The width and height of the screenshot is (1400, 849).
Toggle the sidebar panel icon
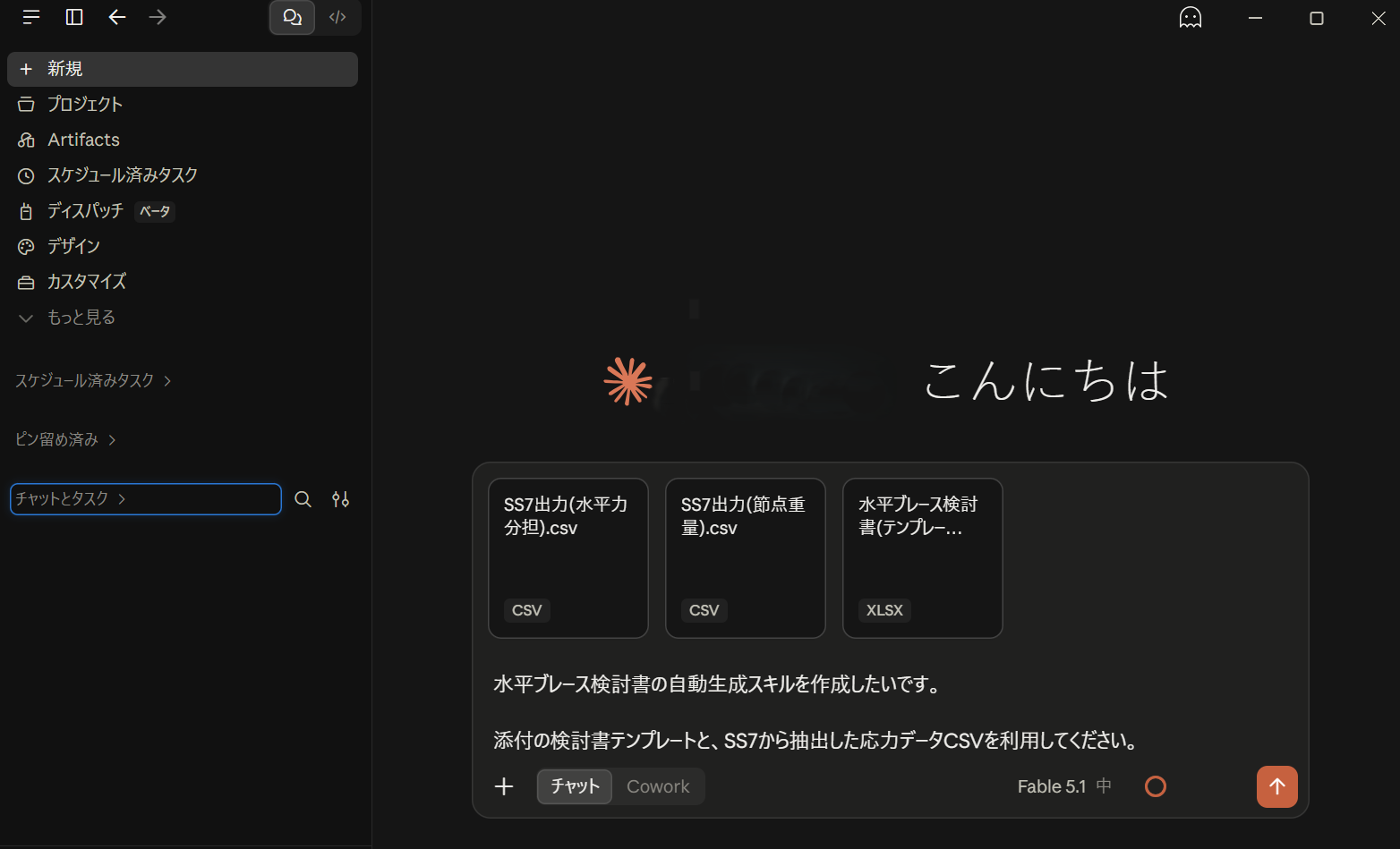pyautogui.click(x=74, y=17)
